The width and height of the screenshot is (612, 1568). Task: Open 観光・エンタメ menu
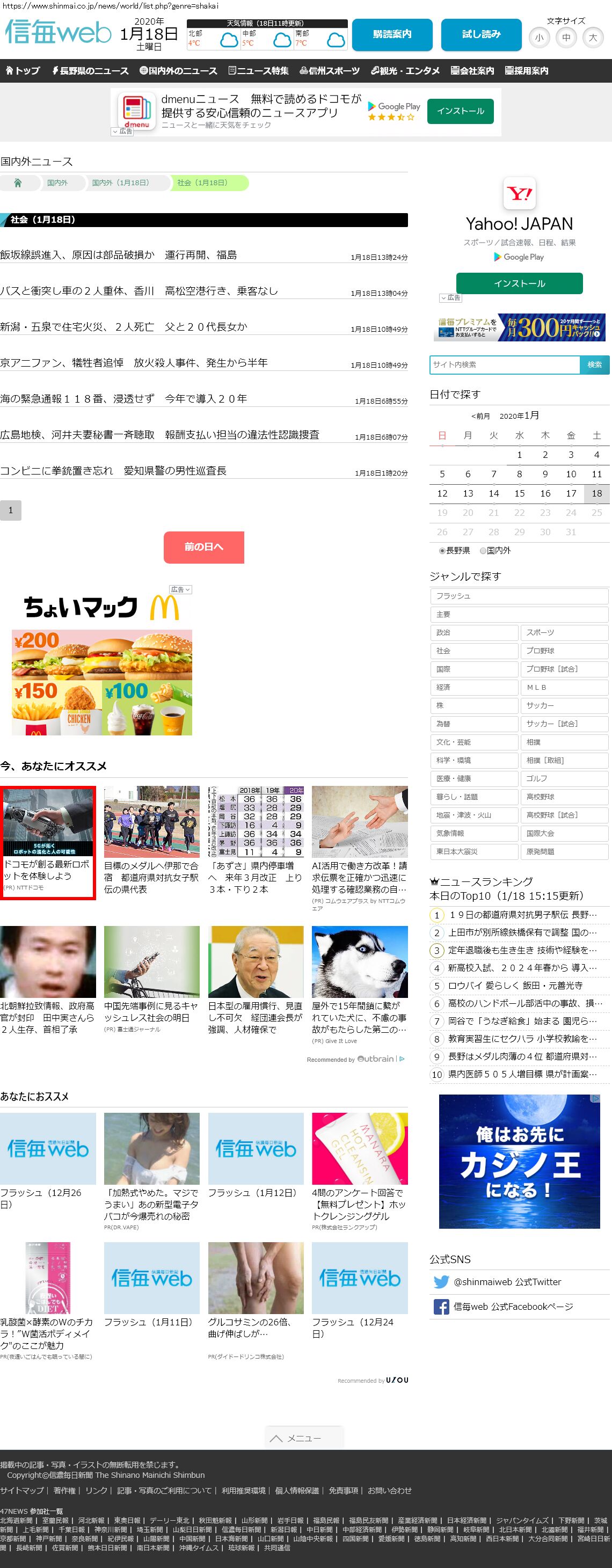pyautogui.click(x=405, y=71)
